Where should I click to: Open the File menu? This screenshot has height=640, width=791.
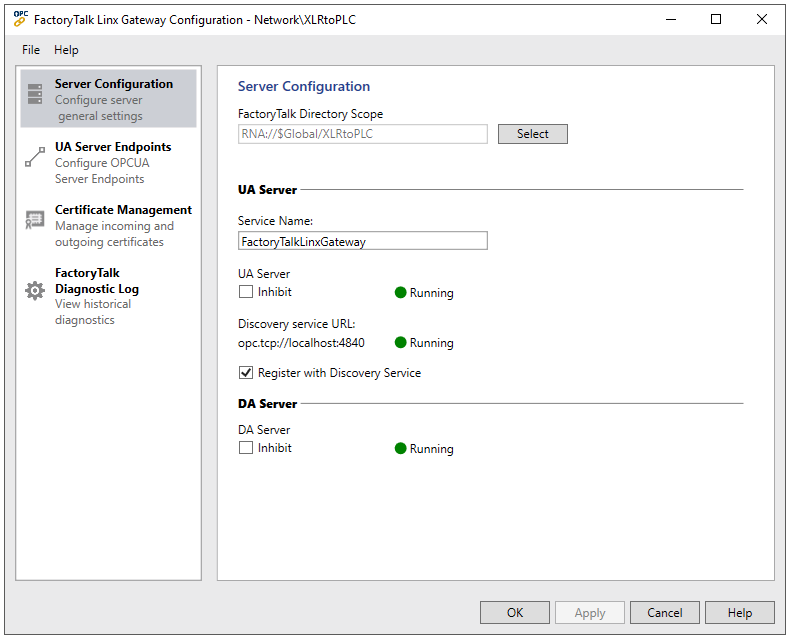coord(31,50)
